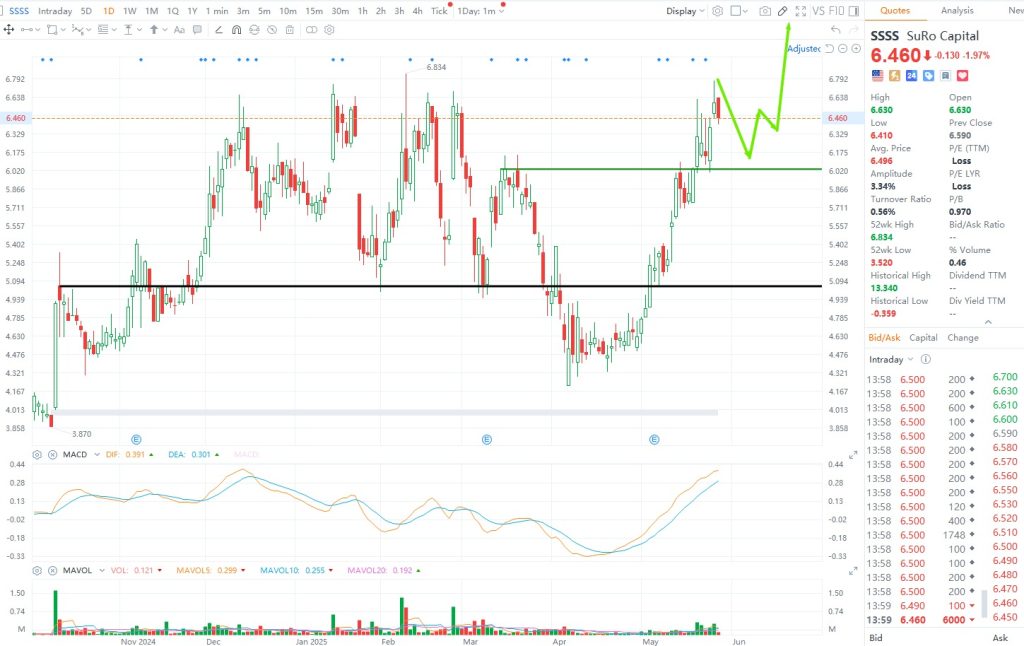The width and height of the screenshot is (1024, 646).
Task: Click the VS compare button
Action: coord(818,11)
